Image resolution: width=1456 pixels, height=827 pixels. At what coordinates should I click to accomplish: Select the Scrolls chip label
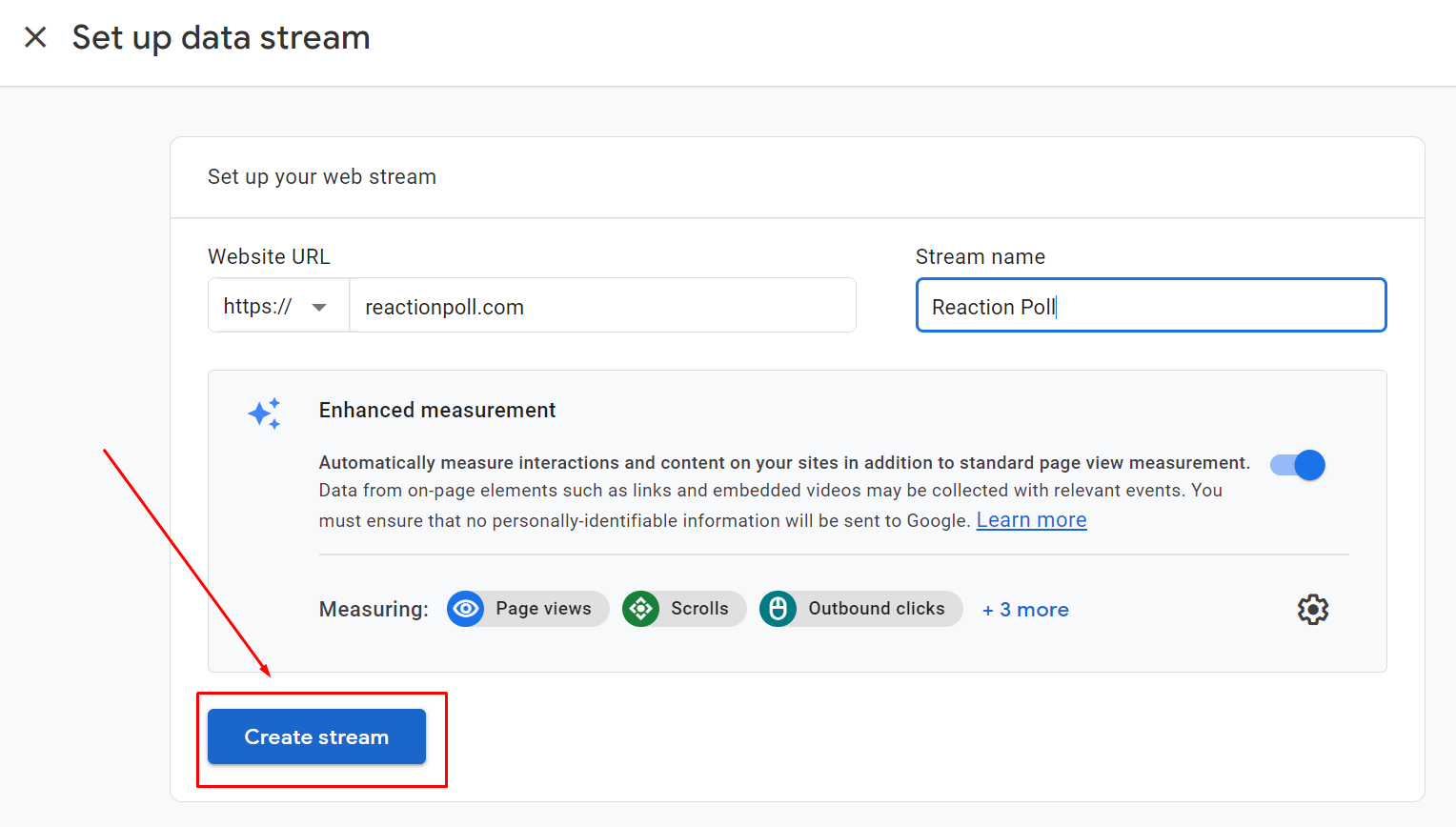pos(699,609)
